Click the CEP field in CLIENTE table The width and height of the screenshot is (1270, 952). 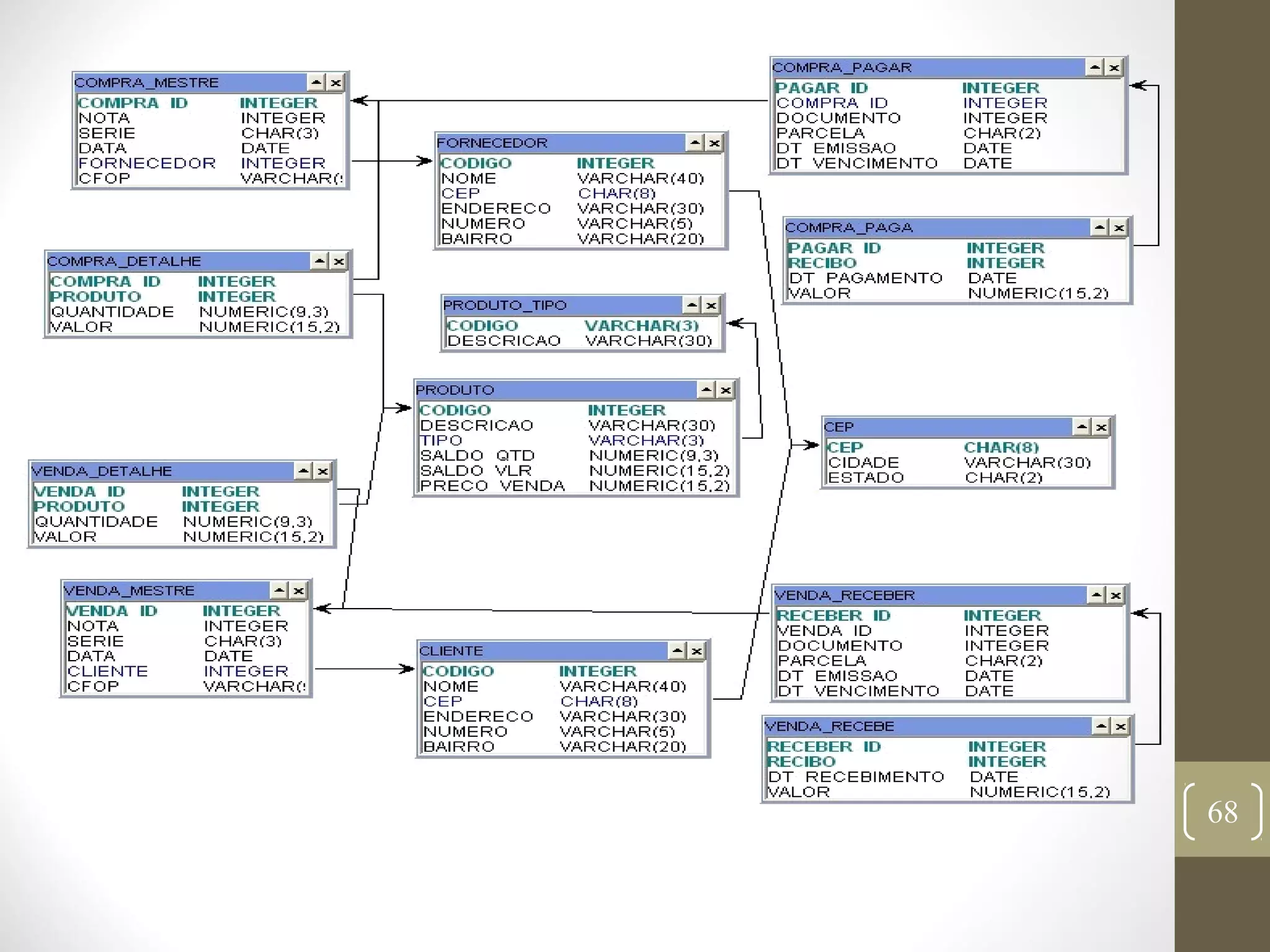[x=443, y=701]
